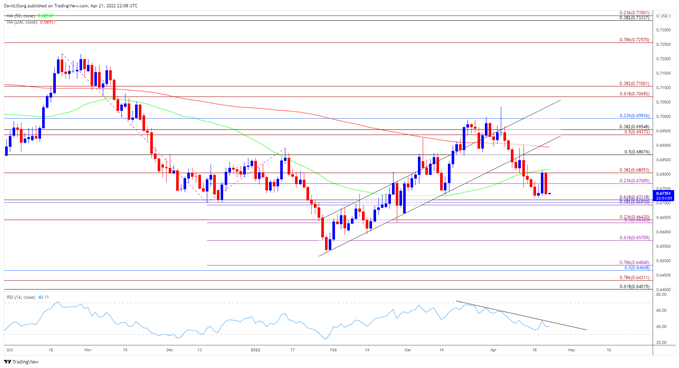
Task: Click the RSI 40.00 axis tick
Action: 661,326
